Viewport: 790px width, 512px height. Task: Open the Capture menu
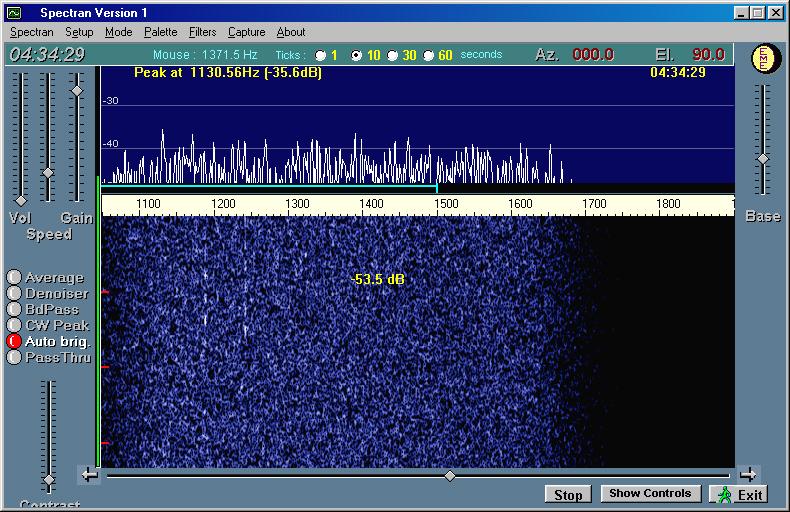point(246,32)
